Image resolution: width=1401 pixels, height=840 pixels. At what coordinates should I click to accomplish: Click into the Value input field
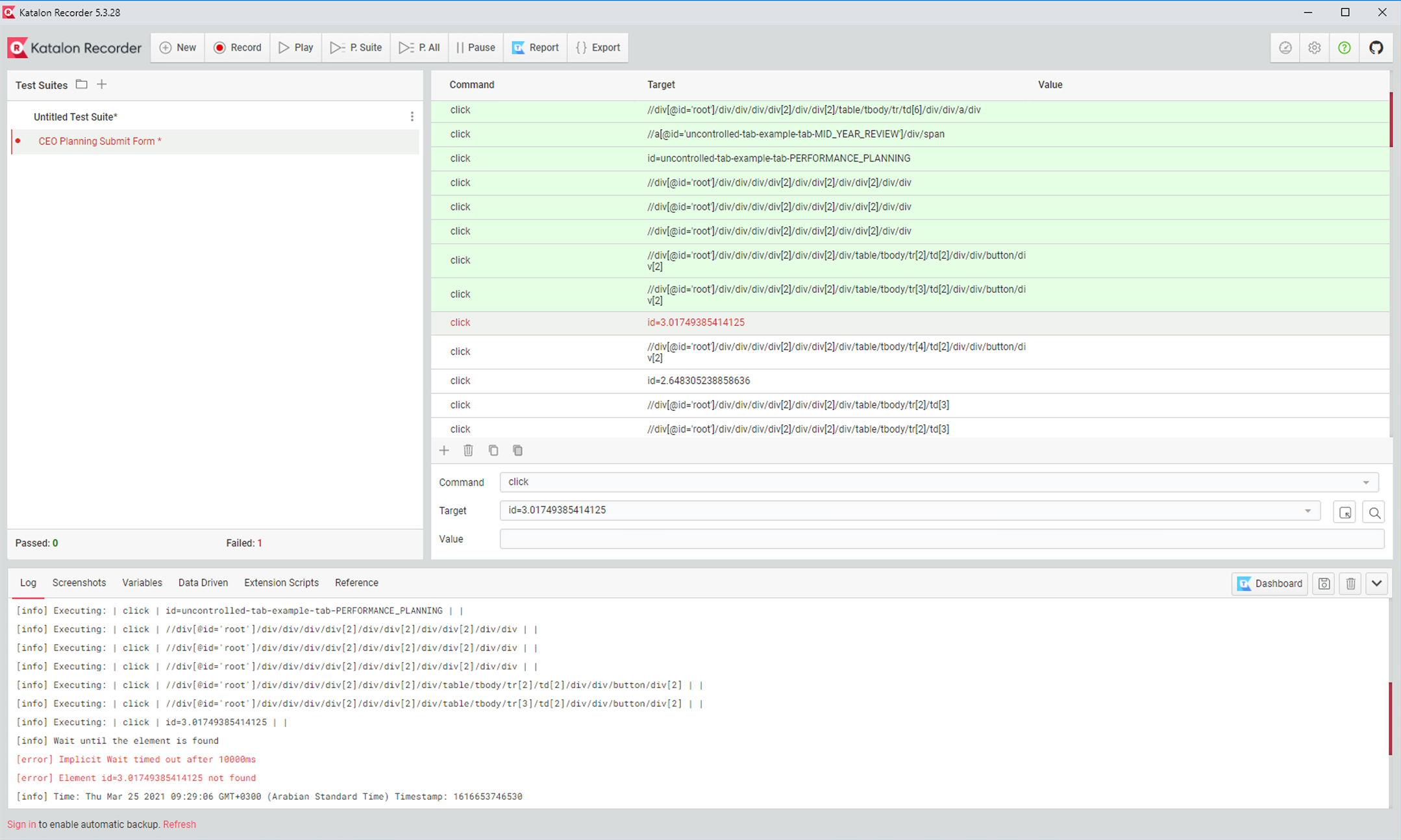[941, 539]
